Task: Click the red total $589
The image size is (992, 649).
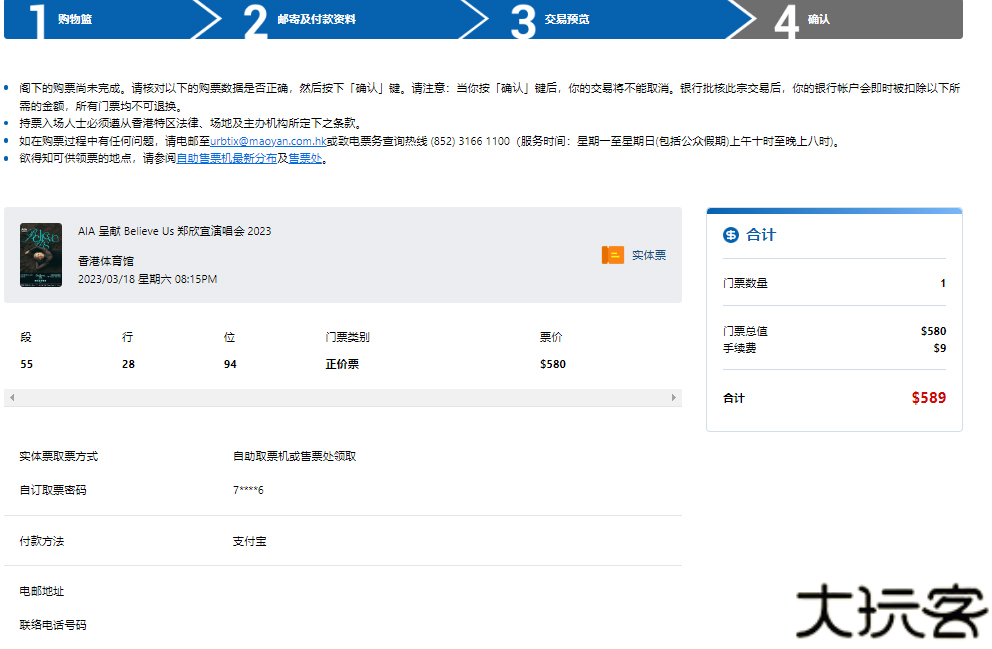Action: coord(929,397)
